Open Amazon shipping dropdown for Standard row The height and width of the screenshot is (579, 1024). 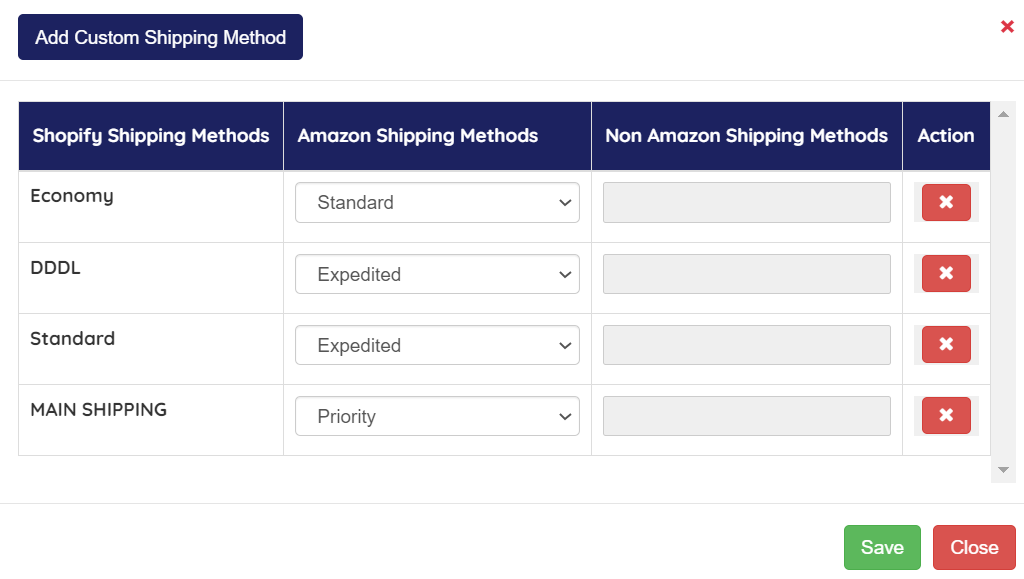pos(437,345)
